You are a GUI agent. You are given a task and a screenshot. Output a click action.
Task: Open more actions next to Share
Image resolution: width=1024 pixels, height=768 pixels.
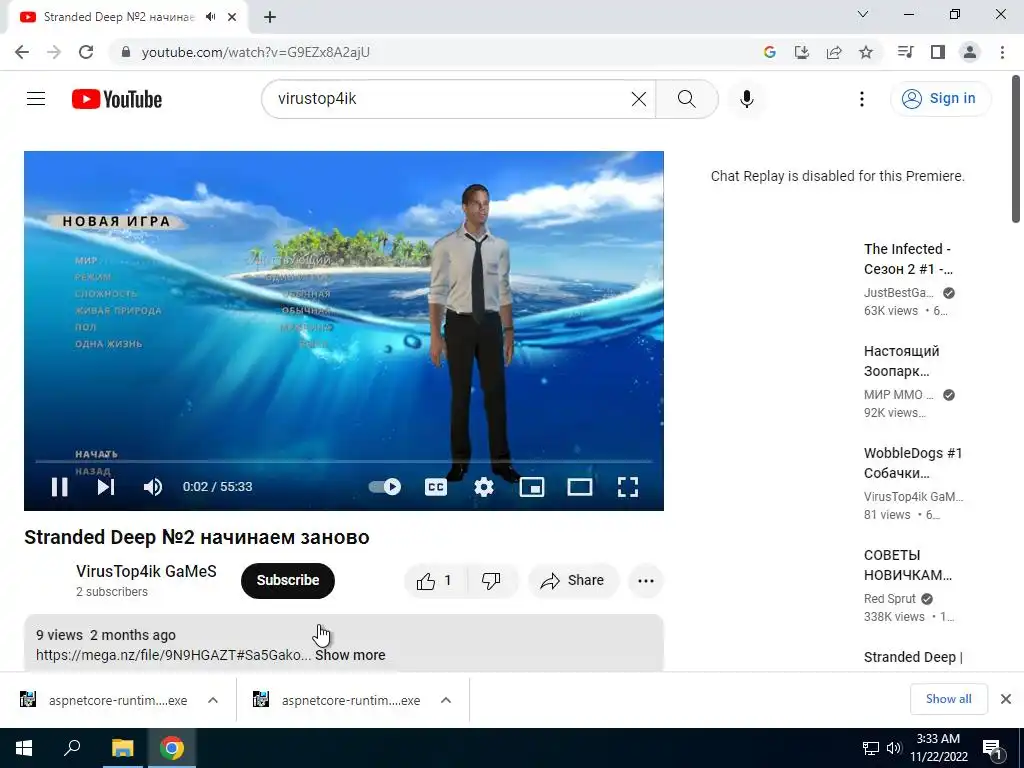pyautogui.click(x=646, y=581)
